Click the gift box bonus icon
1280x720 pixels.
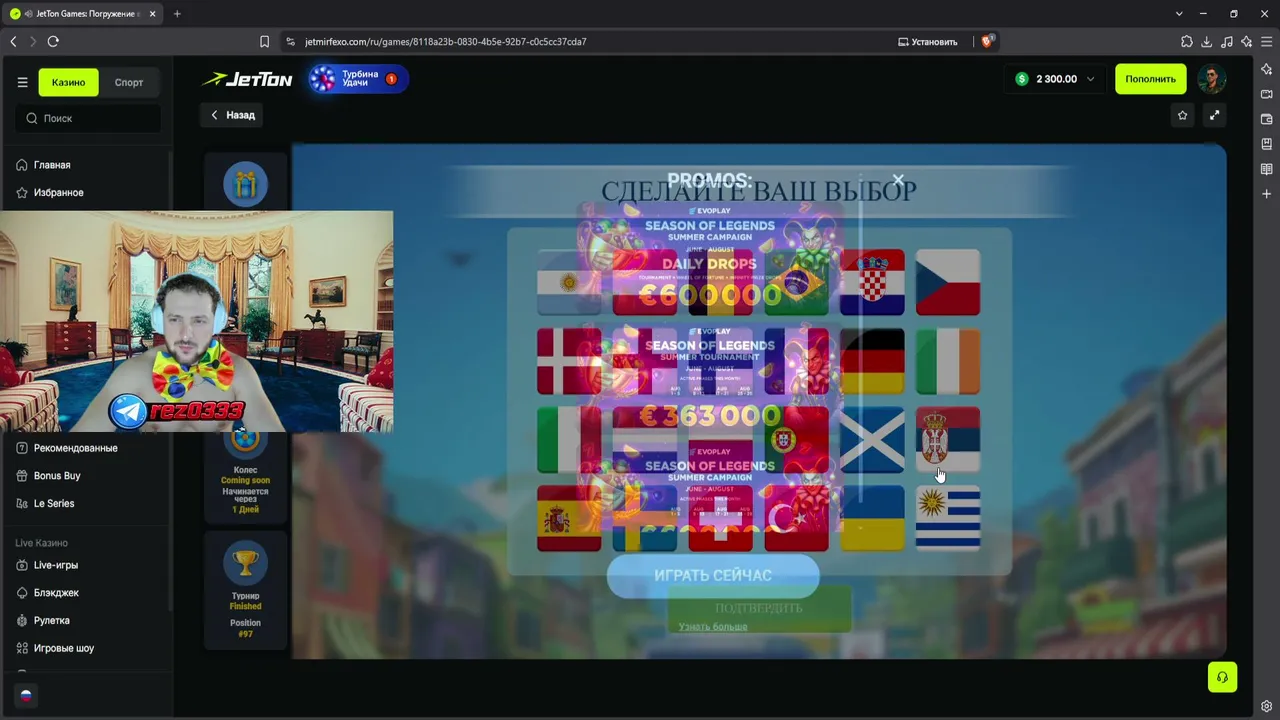[245, 184]
